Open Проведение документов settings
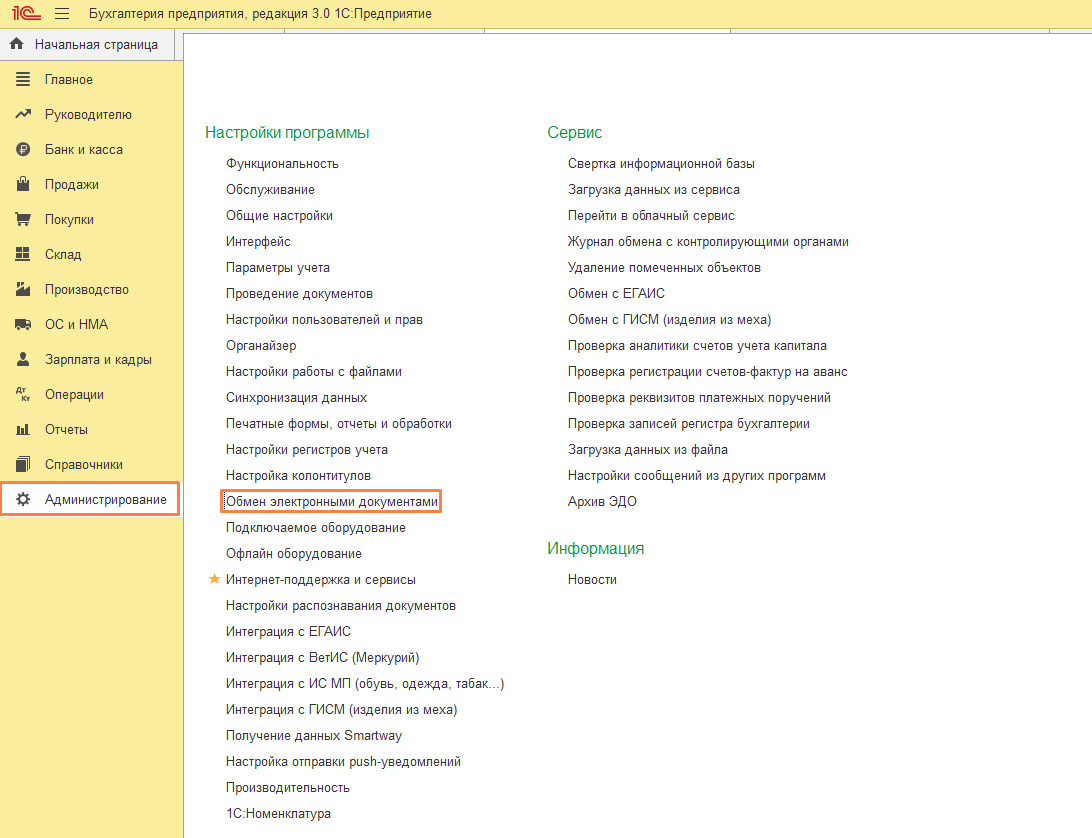 [299, 294]
